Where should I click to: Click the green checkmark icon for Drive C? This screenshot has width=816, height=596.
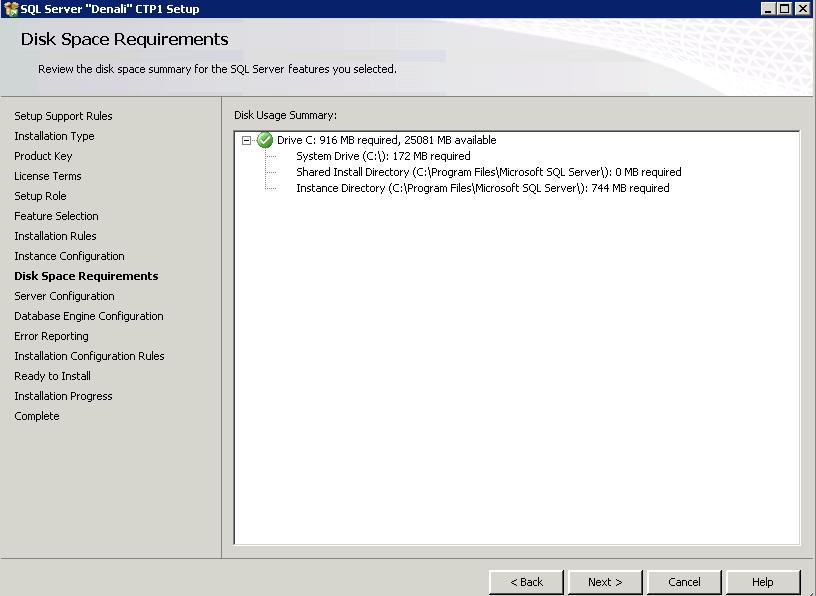click(x=265, y=140)
